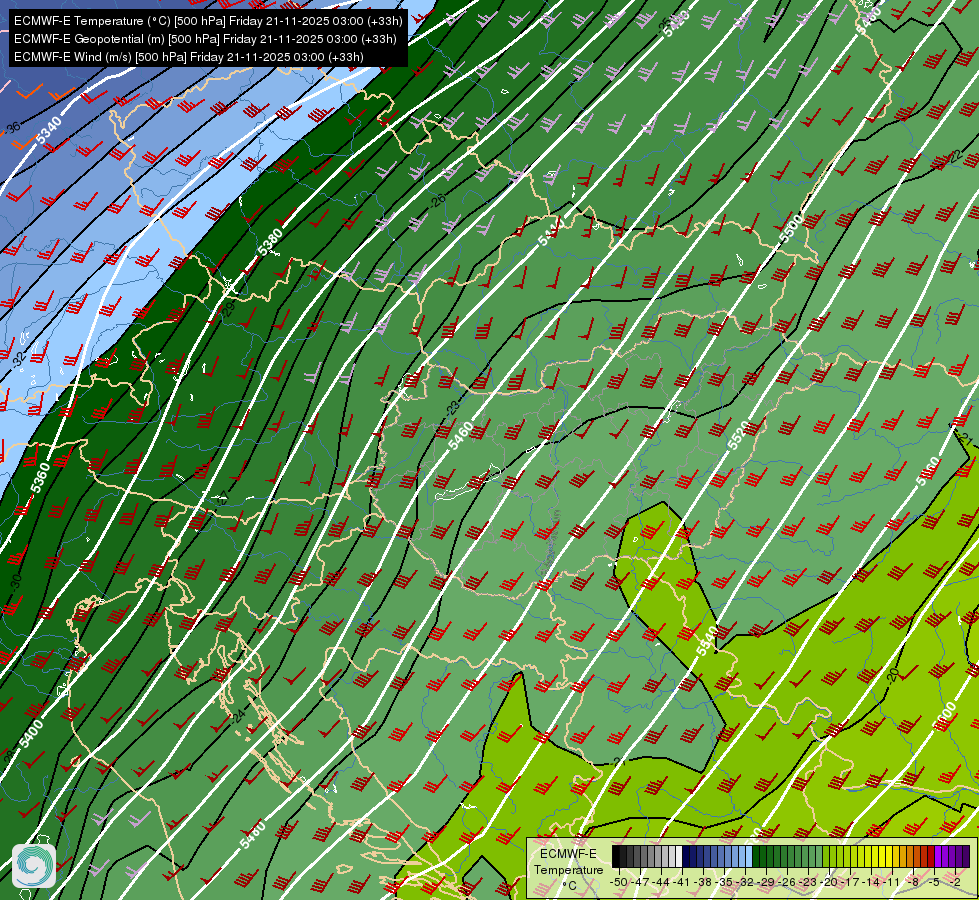
Task: Click the swirl weather logo icon
Action: 34,866
